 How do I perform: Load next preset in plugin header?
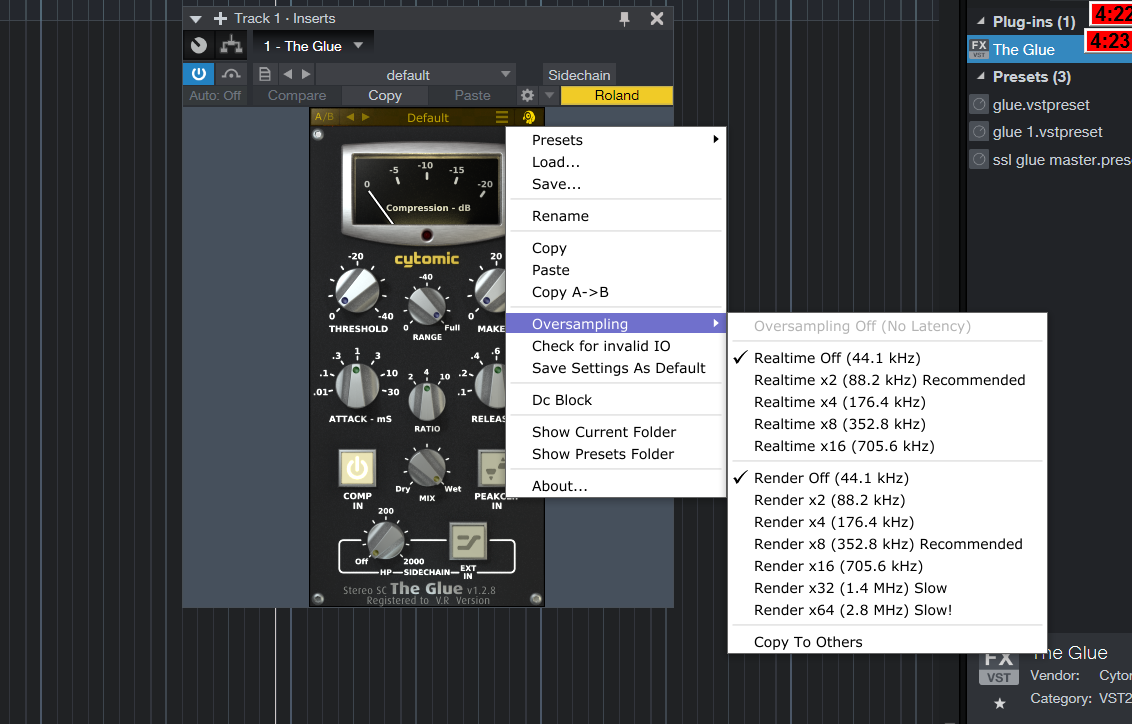coord(306,74)
